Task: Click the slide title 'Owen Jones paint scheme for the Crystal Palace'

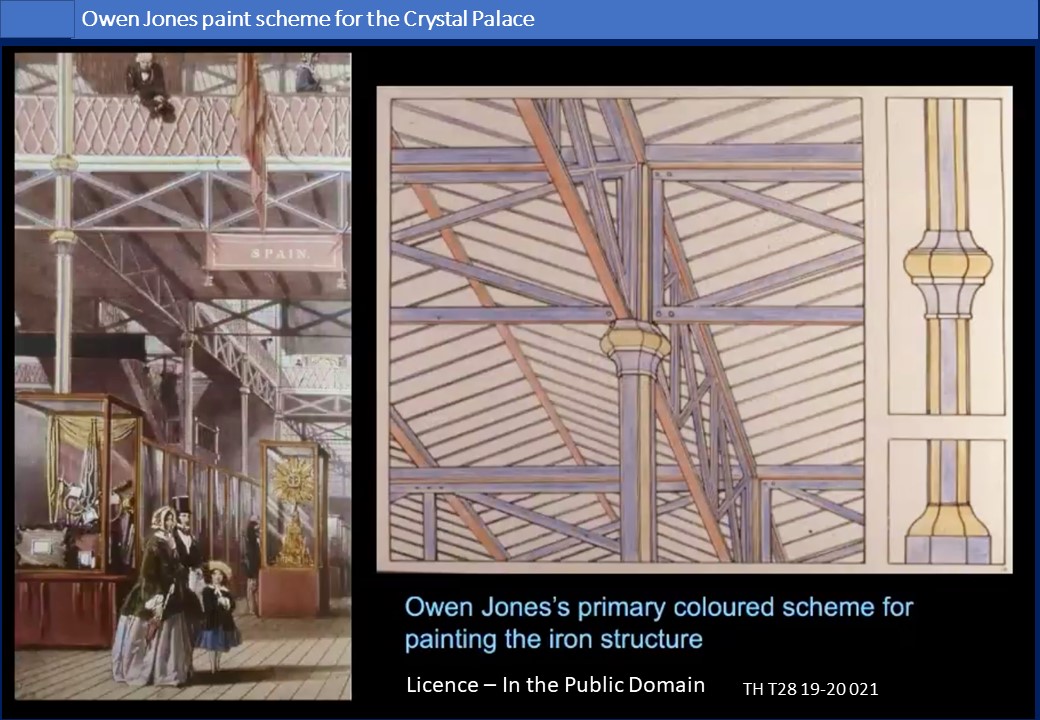Action: pos(308,19)
